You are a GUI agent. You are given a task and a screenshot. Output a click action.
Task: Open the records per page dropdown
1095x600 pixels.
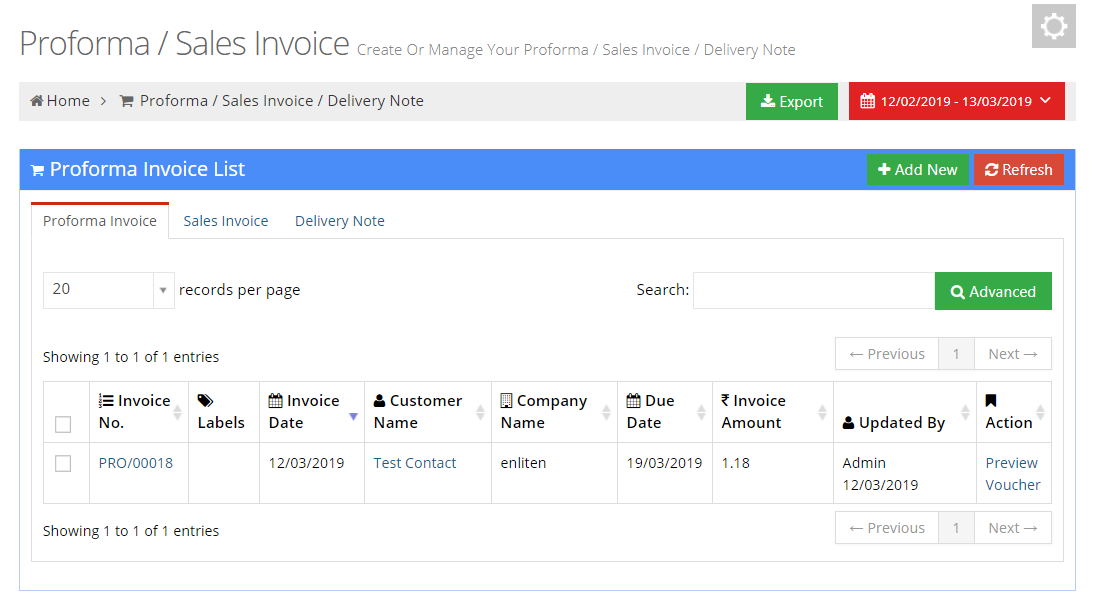click(108, 290)
